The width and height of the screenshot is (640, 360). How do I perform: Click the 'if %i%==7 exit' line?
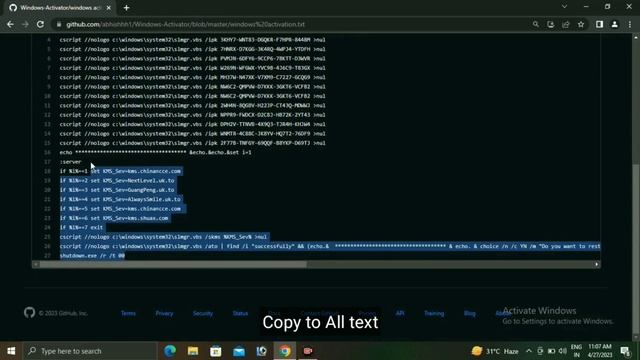tap(81, 227)
